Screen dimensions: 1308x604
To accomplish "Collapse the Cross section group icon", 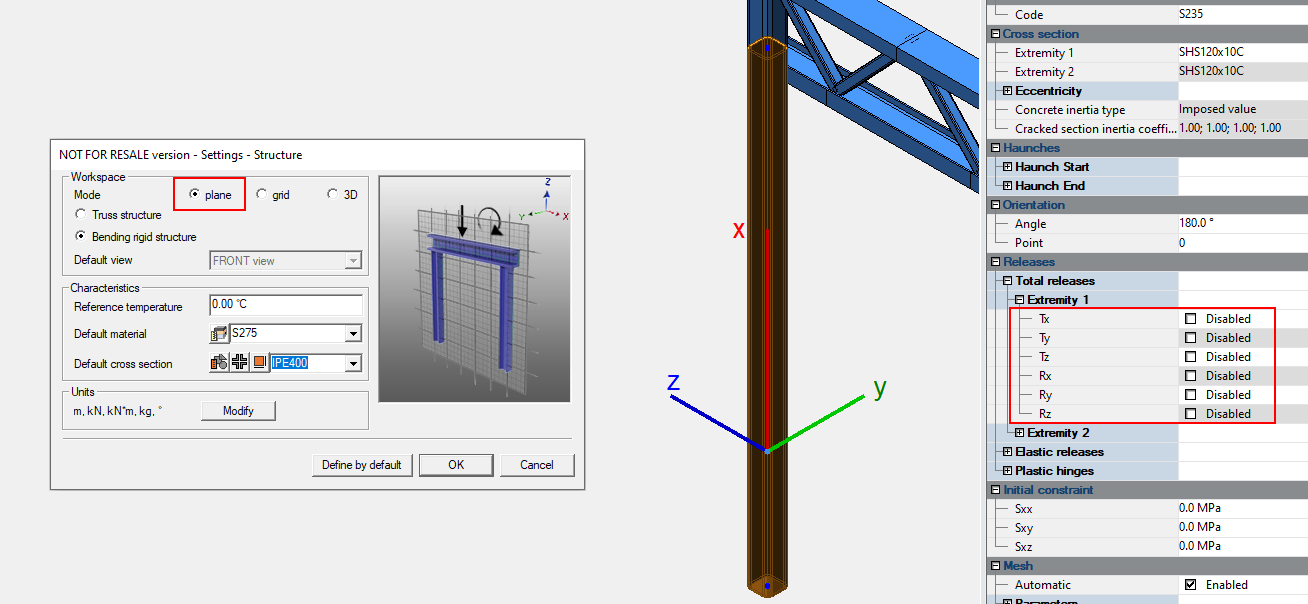I will tap(996, 34).
